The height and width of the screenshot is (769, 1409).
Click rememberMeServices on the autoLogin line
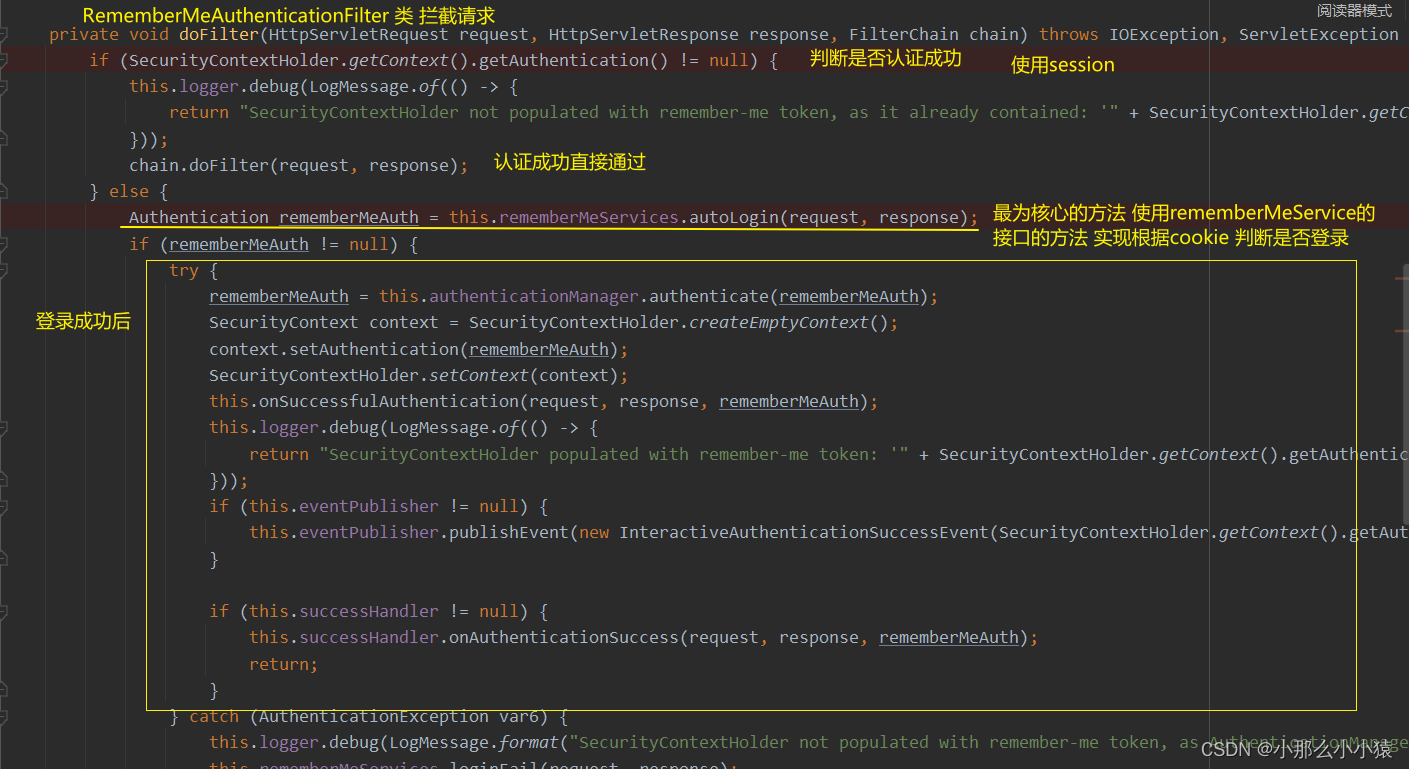click(x=589, y=217)
